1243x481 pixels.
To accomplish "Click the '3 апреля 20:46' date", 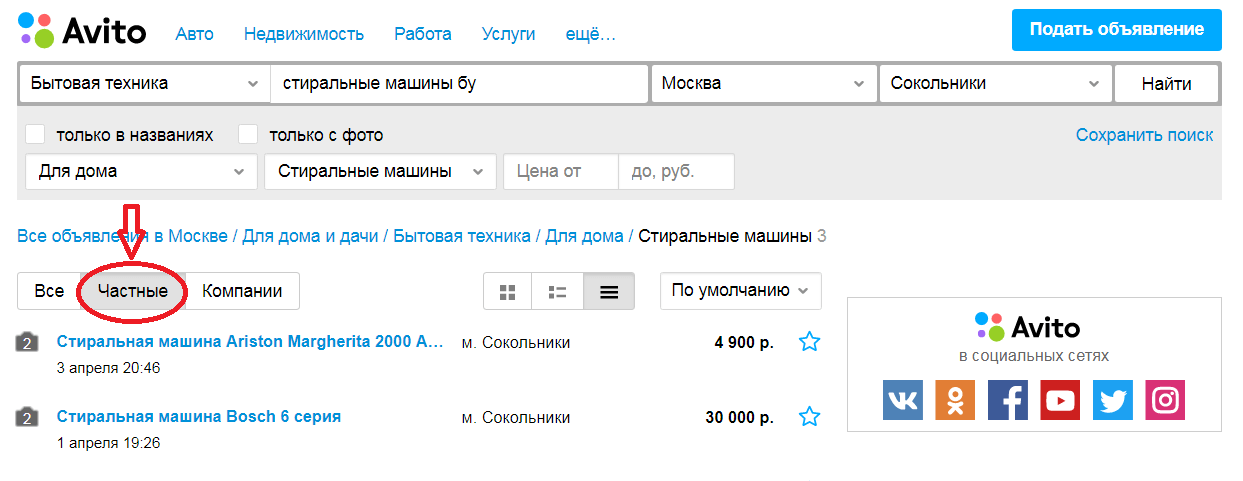I will pyautogui.click(x=108, y=368).
